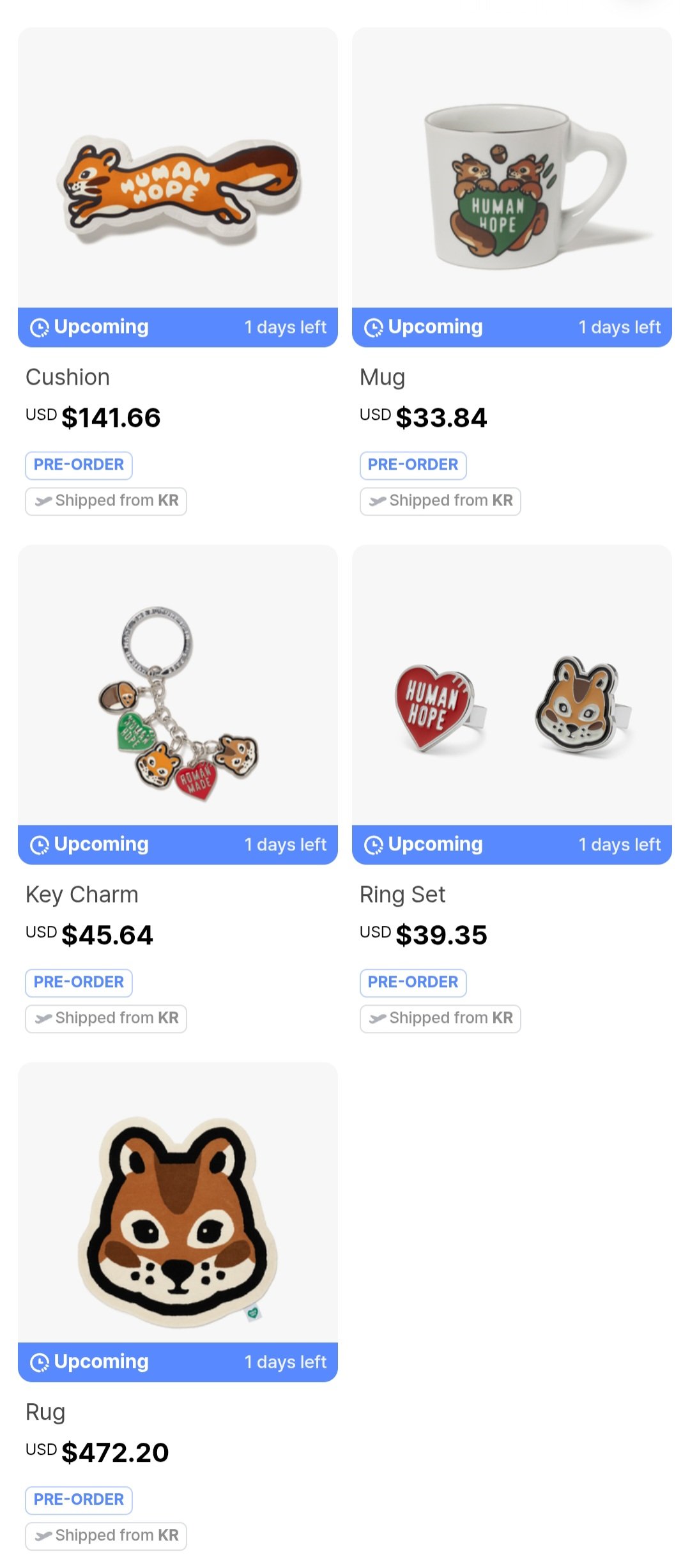The height and width of the screenshot is (1568, 690).
Task: Click the Shipped from KR label under Ring Set
Action: pos(440,1018)
